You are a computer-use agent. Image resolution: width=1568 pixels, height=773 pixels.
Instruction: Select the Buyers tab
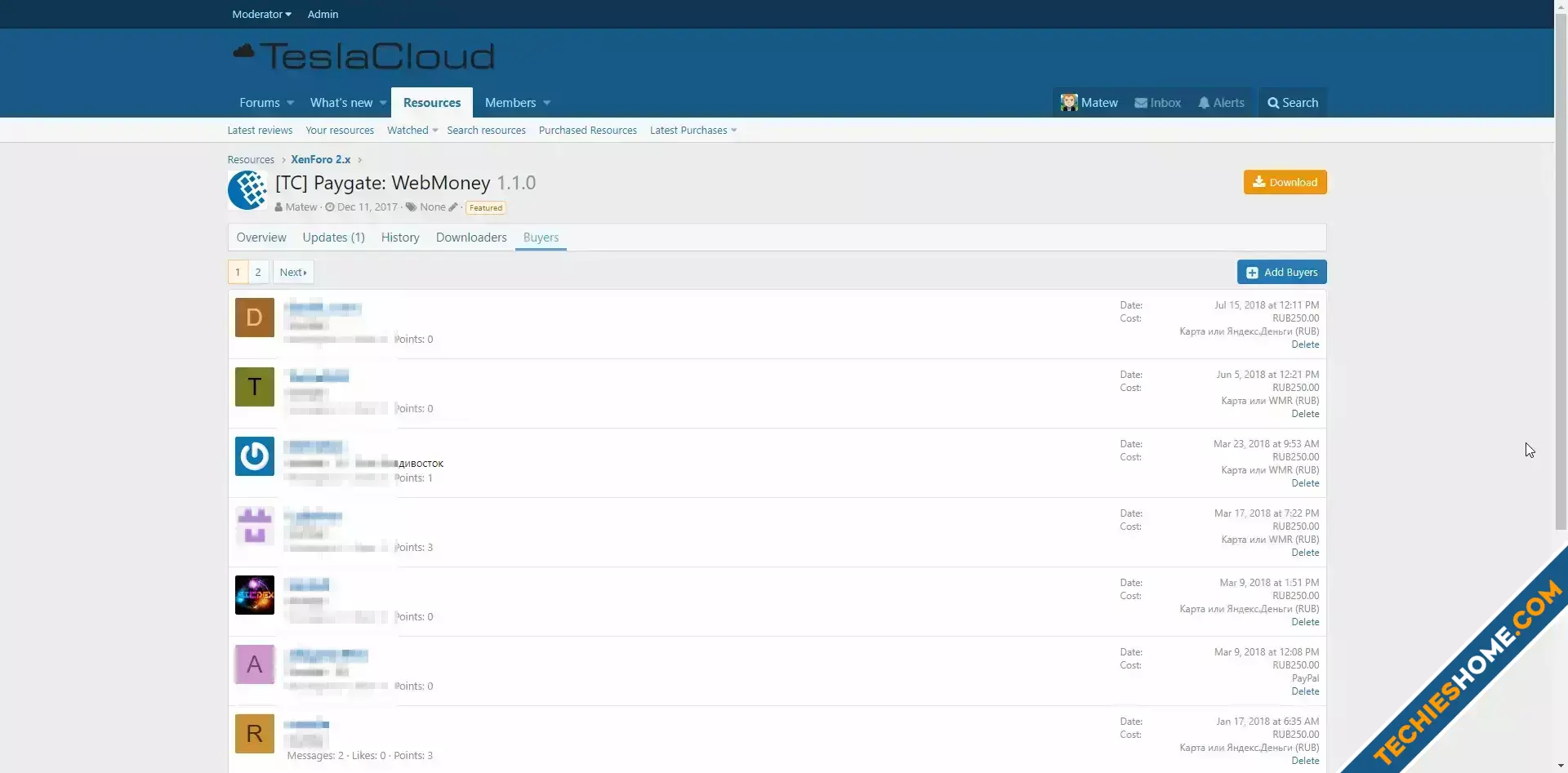pos(541,238)
